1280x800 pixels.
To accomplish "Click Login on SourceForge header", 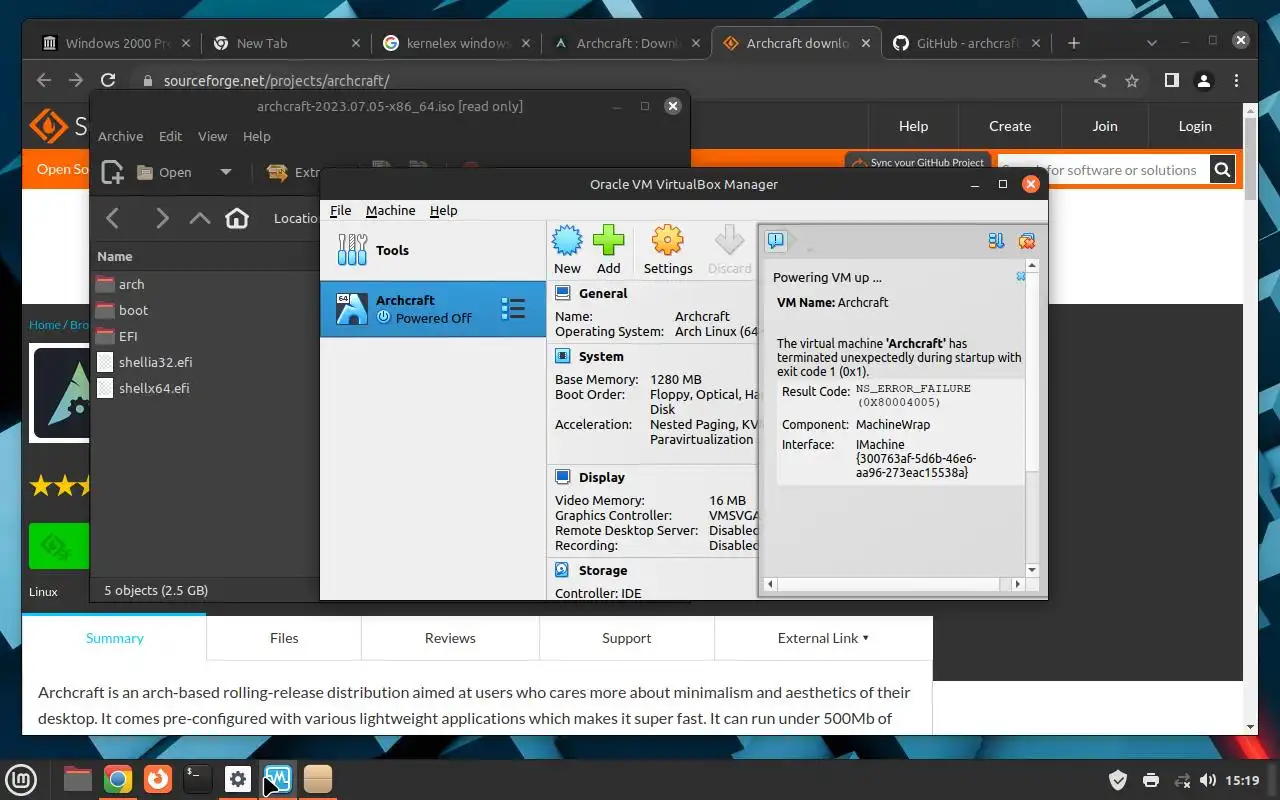I will point(1195,126).
